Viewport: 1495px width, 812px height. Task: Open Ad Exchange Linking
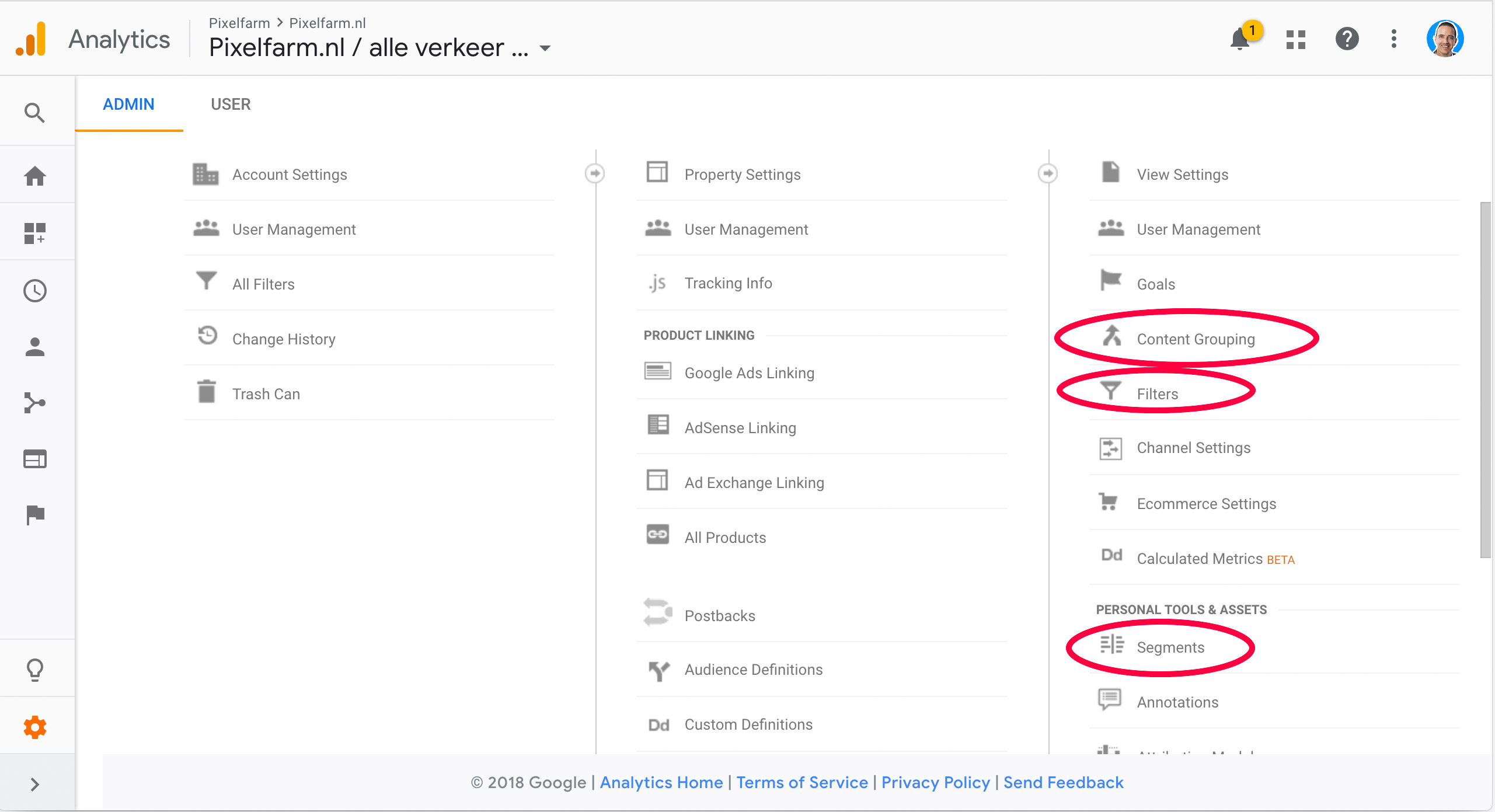[821, 482]
